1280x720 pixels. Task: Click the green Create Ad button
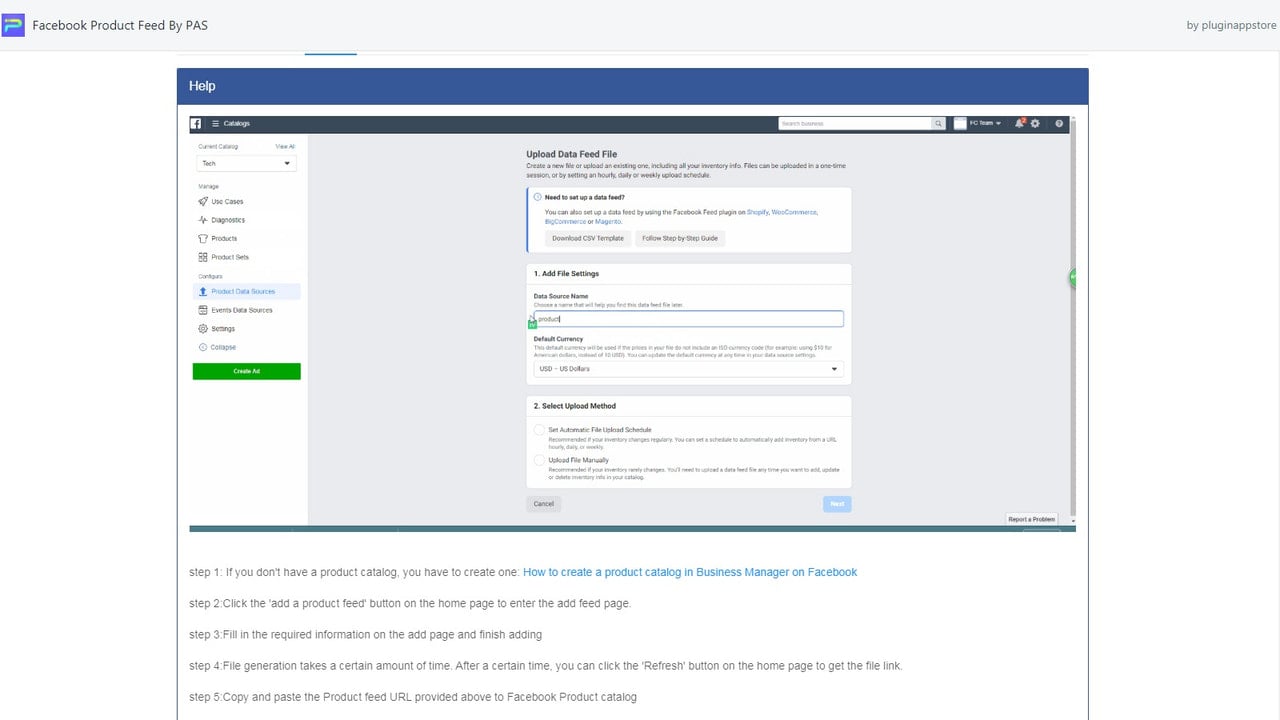pyautogui.click(x=246, y=371)
